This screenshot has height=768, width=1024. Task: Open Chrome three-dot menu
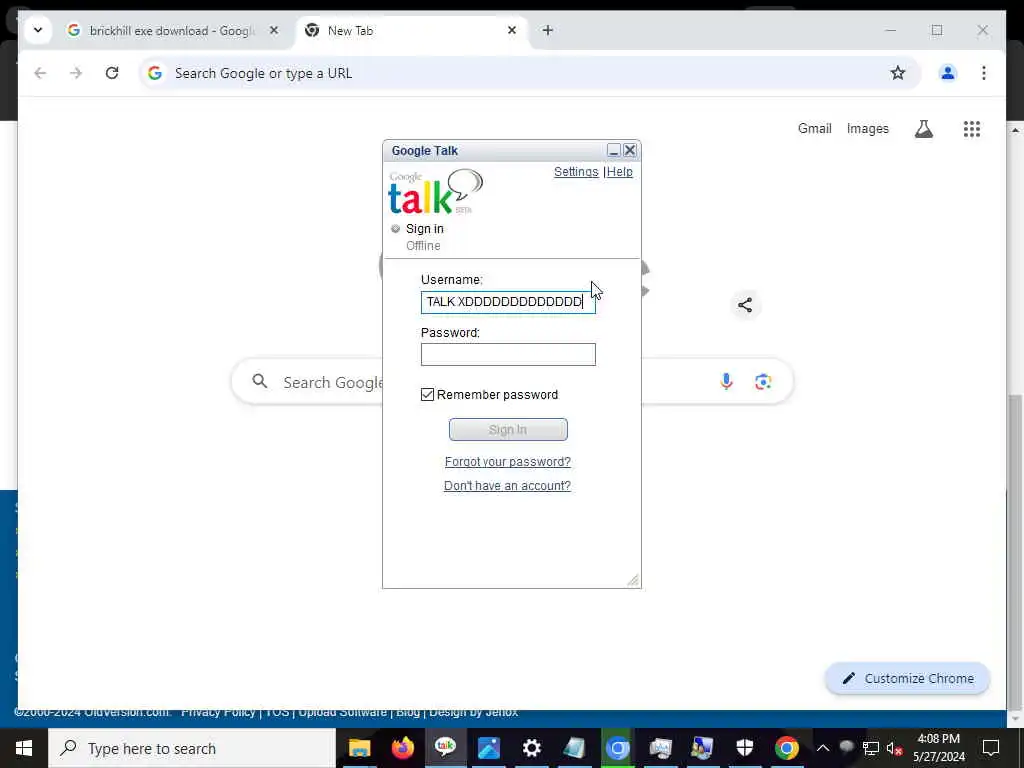[984, 73]
